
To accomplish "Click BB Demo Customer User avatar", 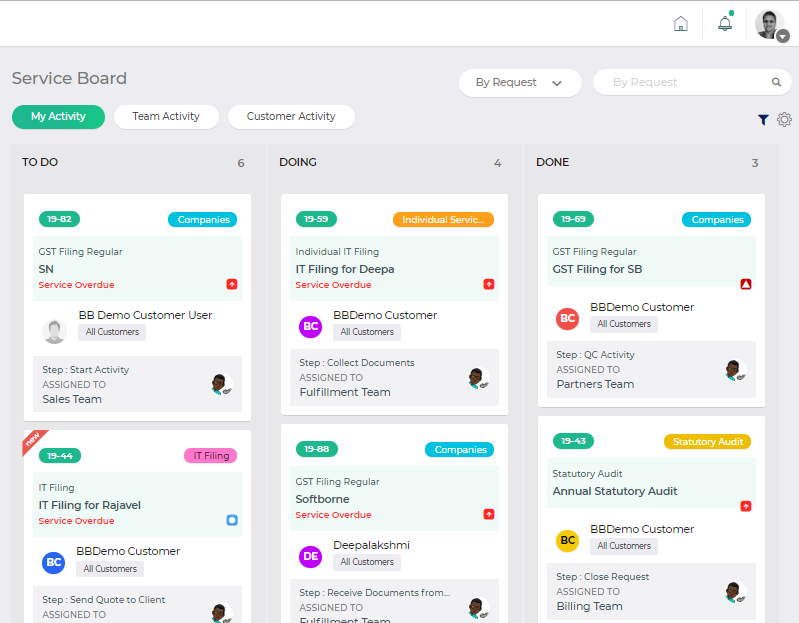I will (54, 331).
